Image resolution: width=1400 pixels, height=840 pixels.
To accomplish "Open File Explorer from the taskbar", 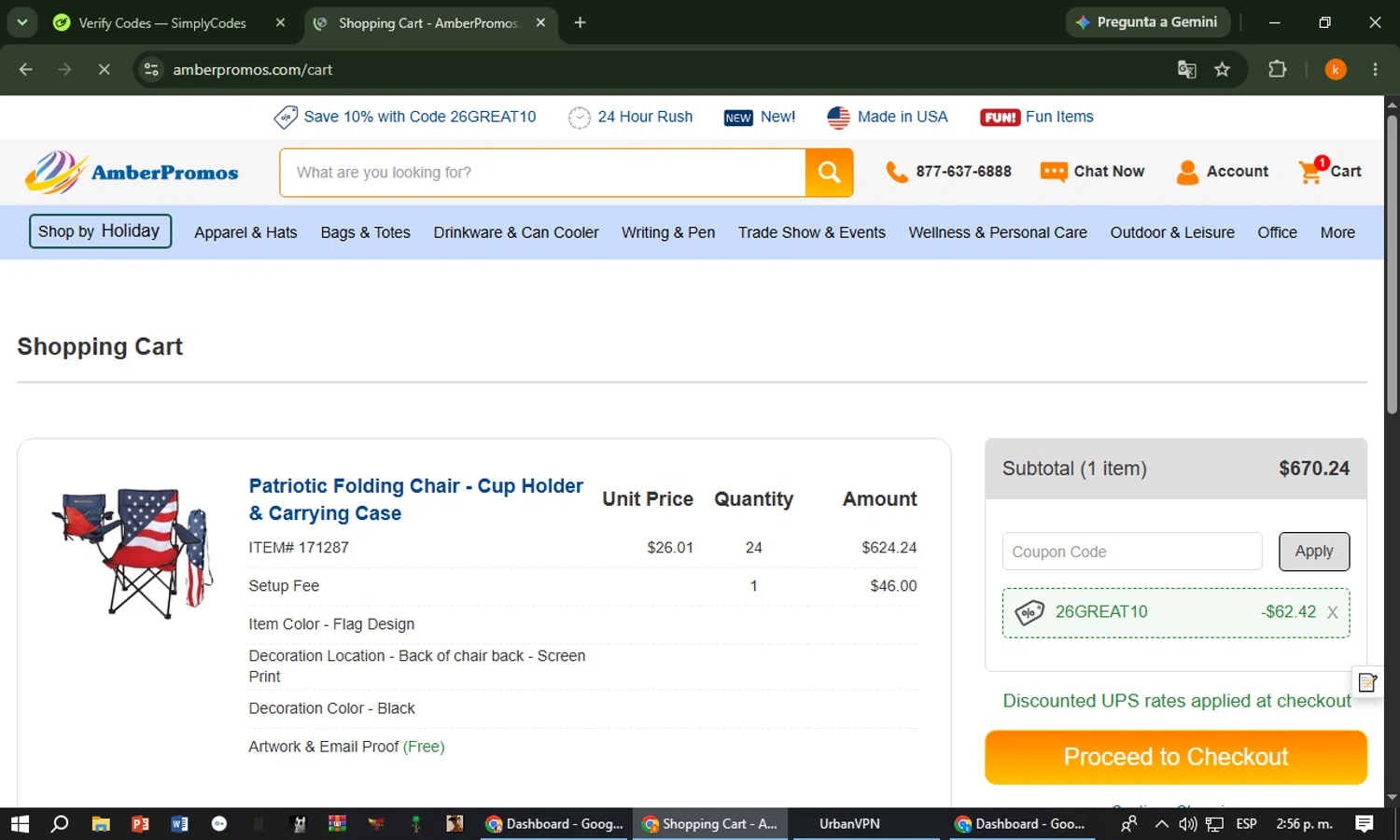I will (x=101, y=823).
